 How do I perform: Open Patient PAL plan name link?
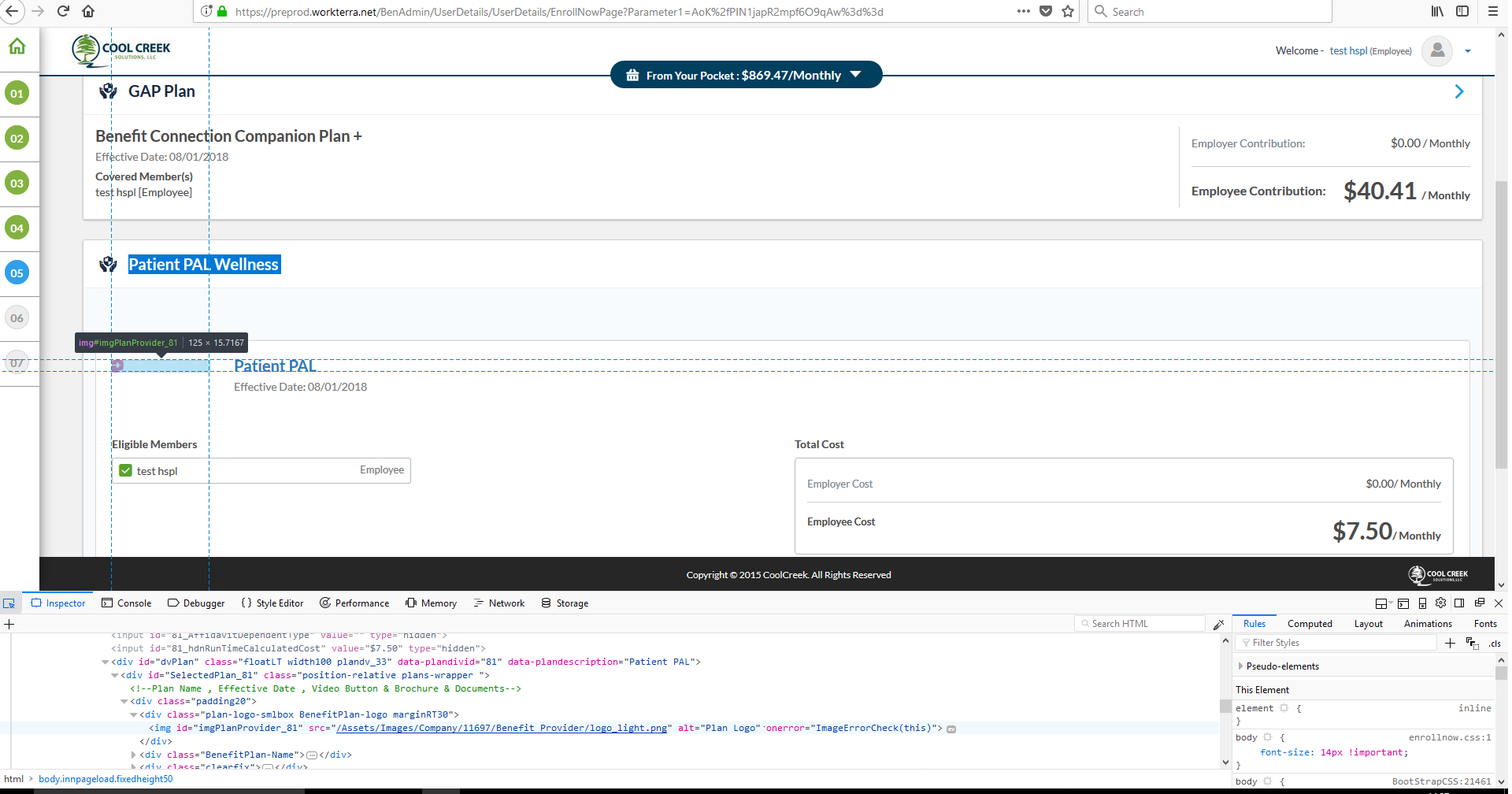(275, 365)
